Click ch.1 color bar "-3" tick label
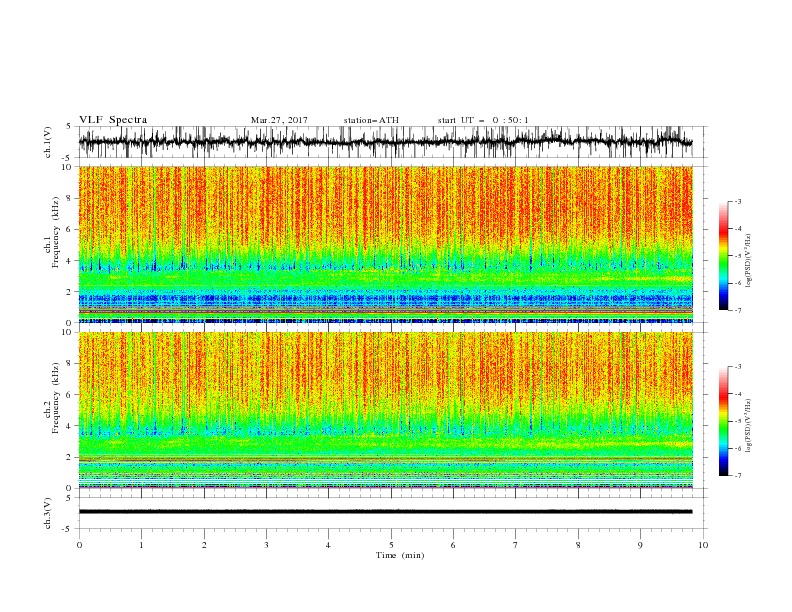 pyautogui.click(x=737, y=201)
